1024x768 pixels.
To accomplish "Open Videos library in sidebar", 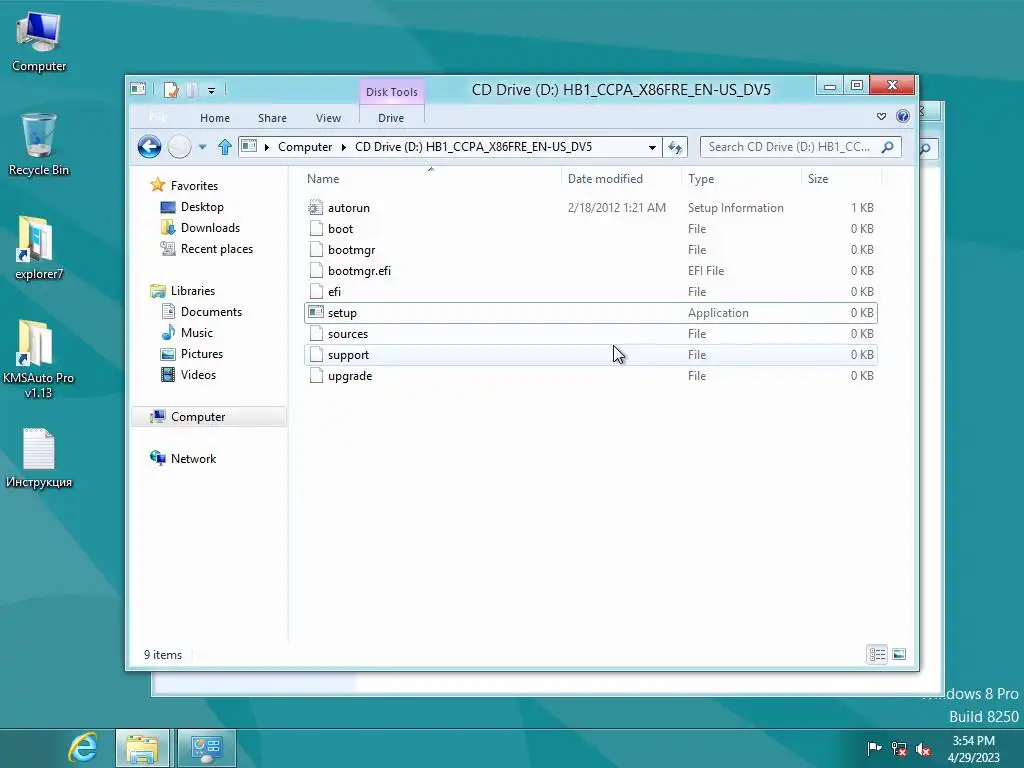I will (198, 375).
